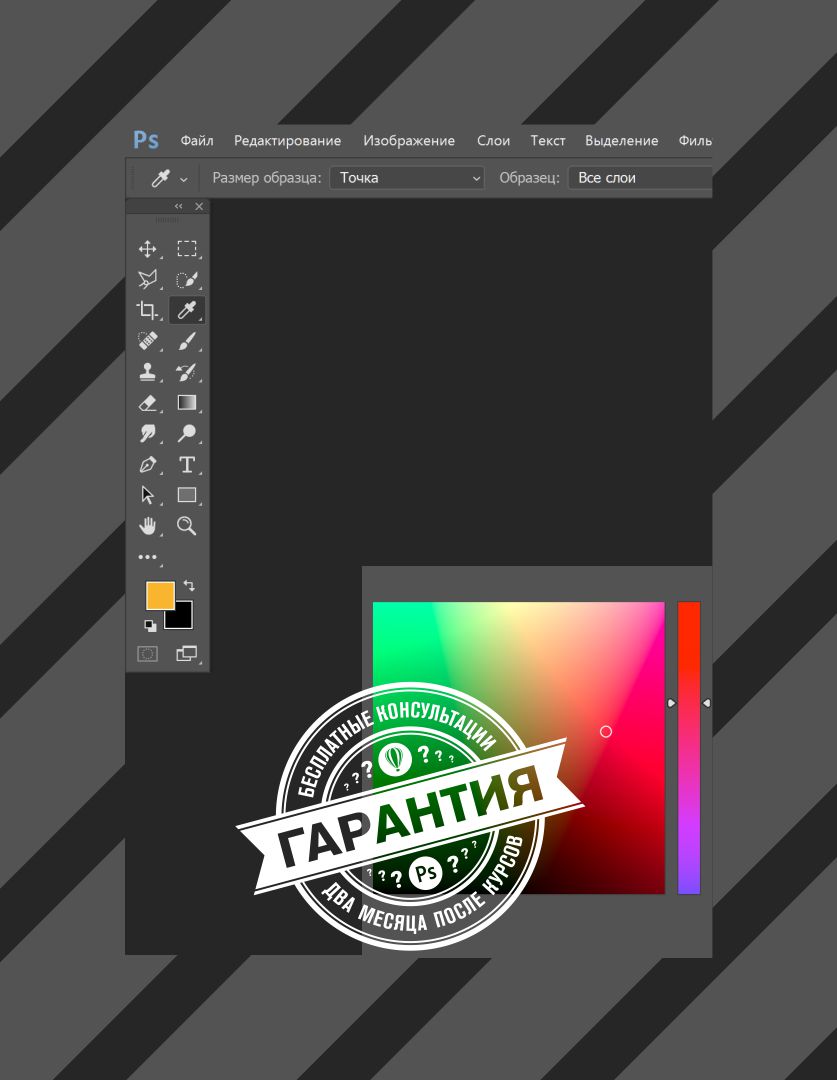Click the Horizontal Type tool
The height and width of the screenshot is (1080, 837).
187,465
